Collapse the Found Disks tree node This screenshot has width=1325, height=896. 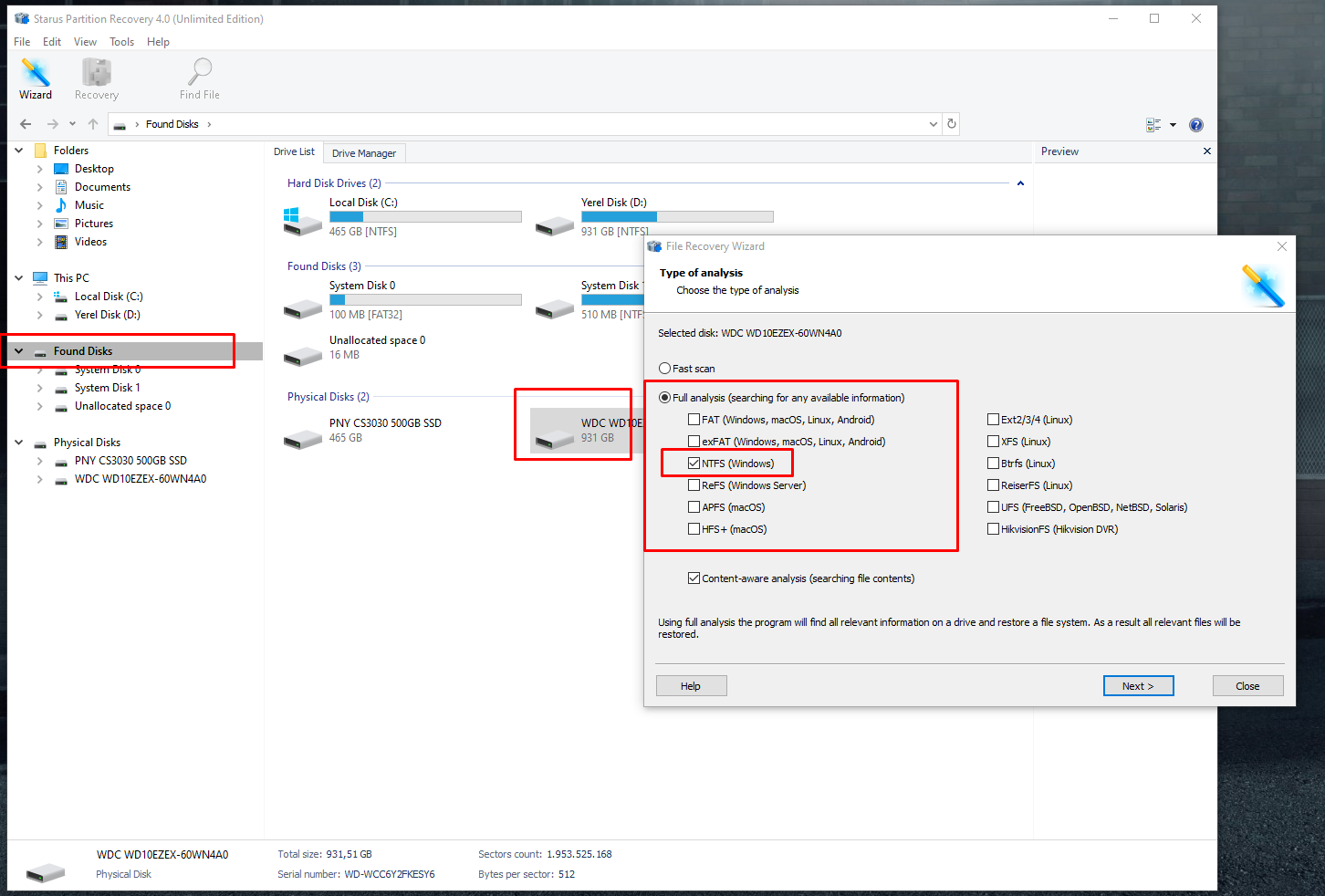click(x=18, y=351)
